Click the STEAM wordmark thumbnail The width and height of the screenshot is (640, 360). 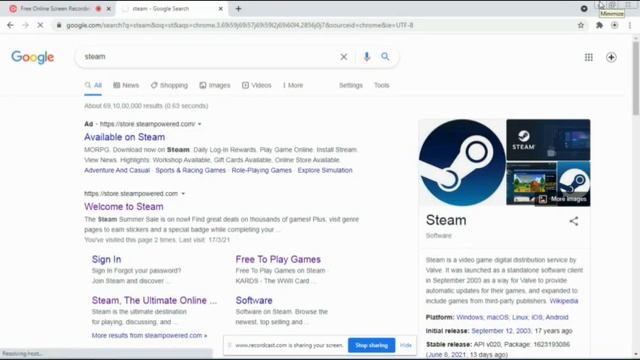pyautogui.click(x=548, y=140)
